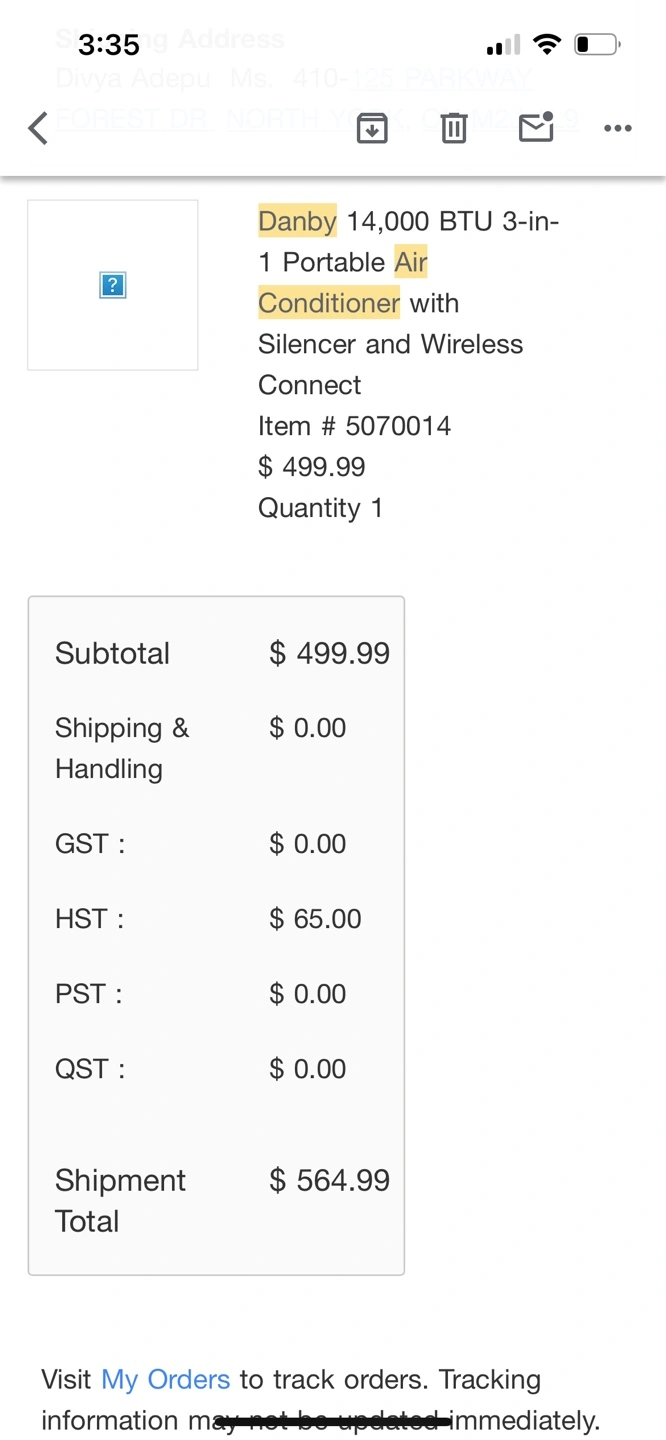Tap the 3:35 clock in status bar
666x1440 pixels.
[109, 45]
